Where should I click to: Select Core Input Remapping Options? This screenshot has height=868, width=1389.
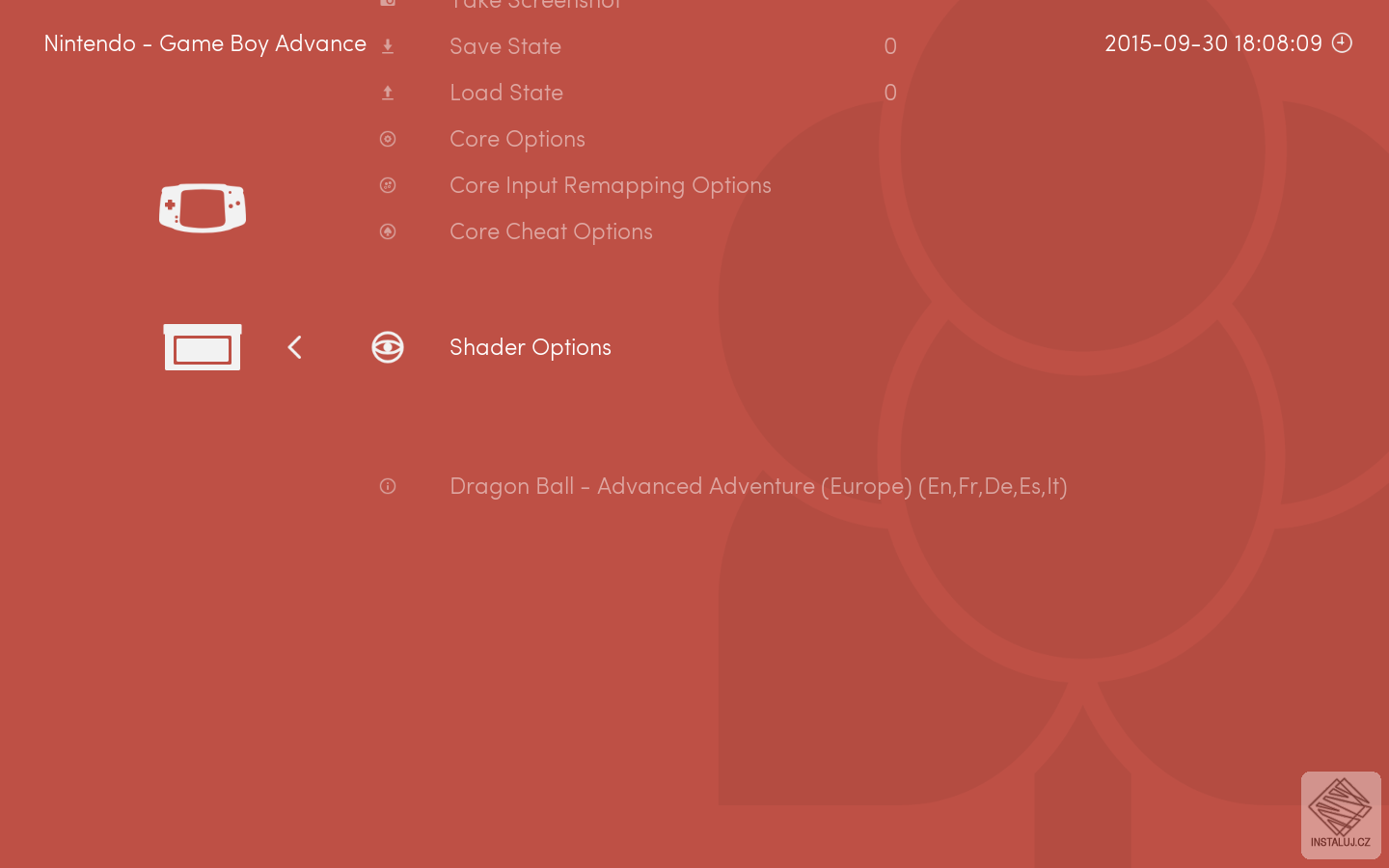(611, 185)
